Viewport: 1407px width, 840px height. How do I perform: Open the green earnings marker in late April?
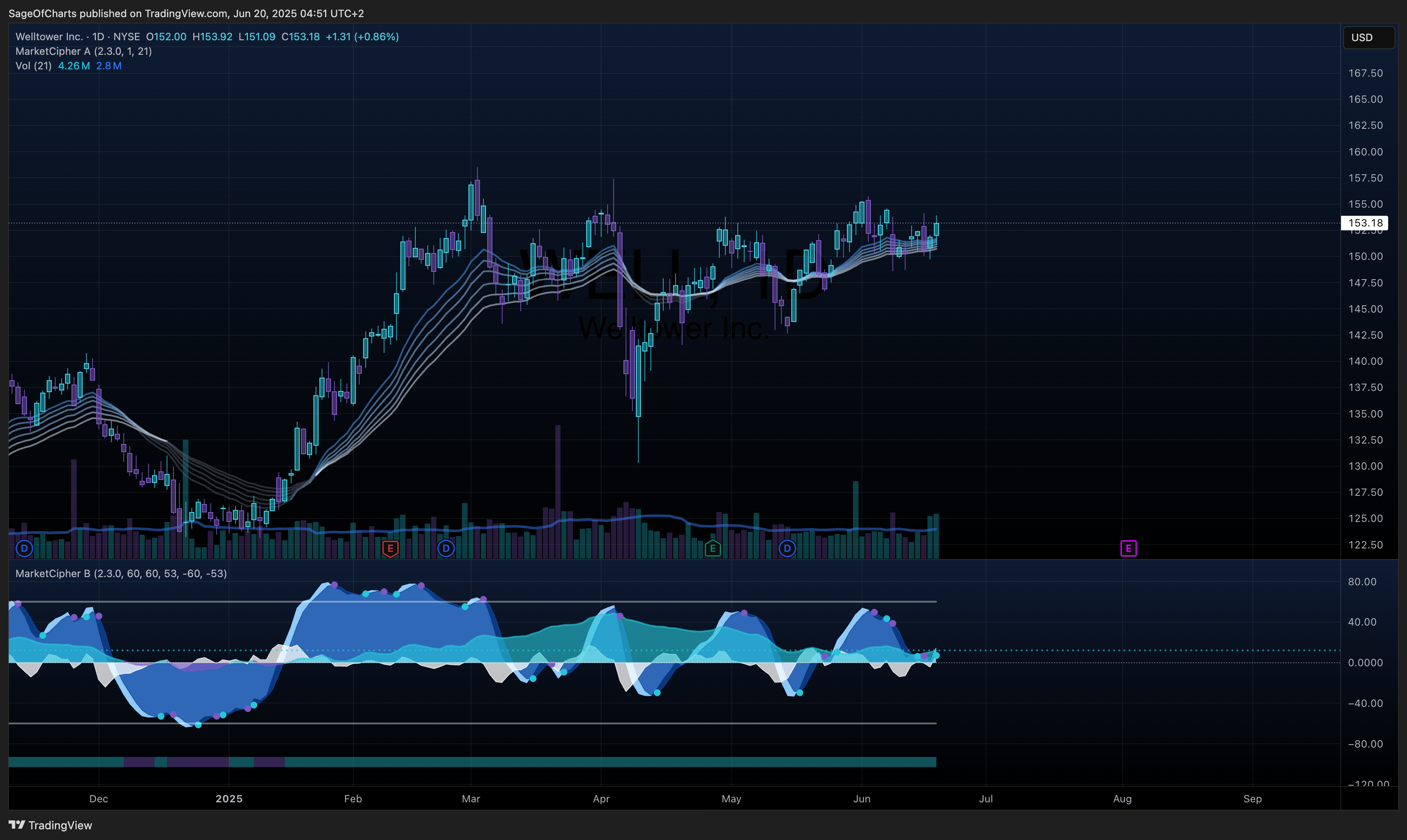[x=712, y=548]
